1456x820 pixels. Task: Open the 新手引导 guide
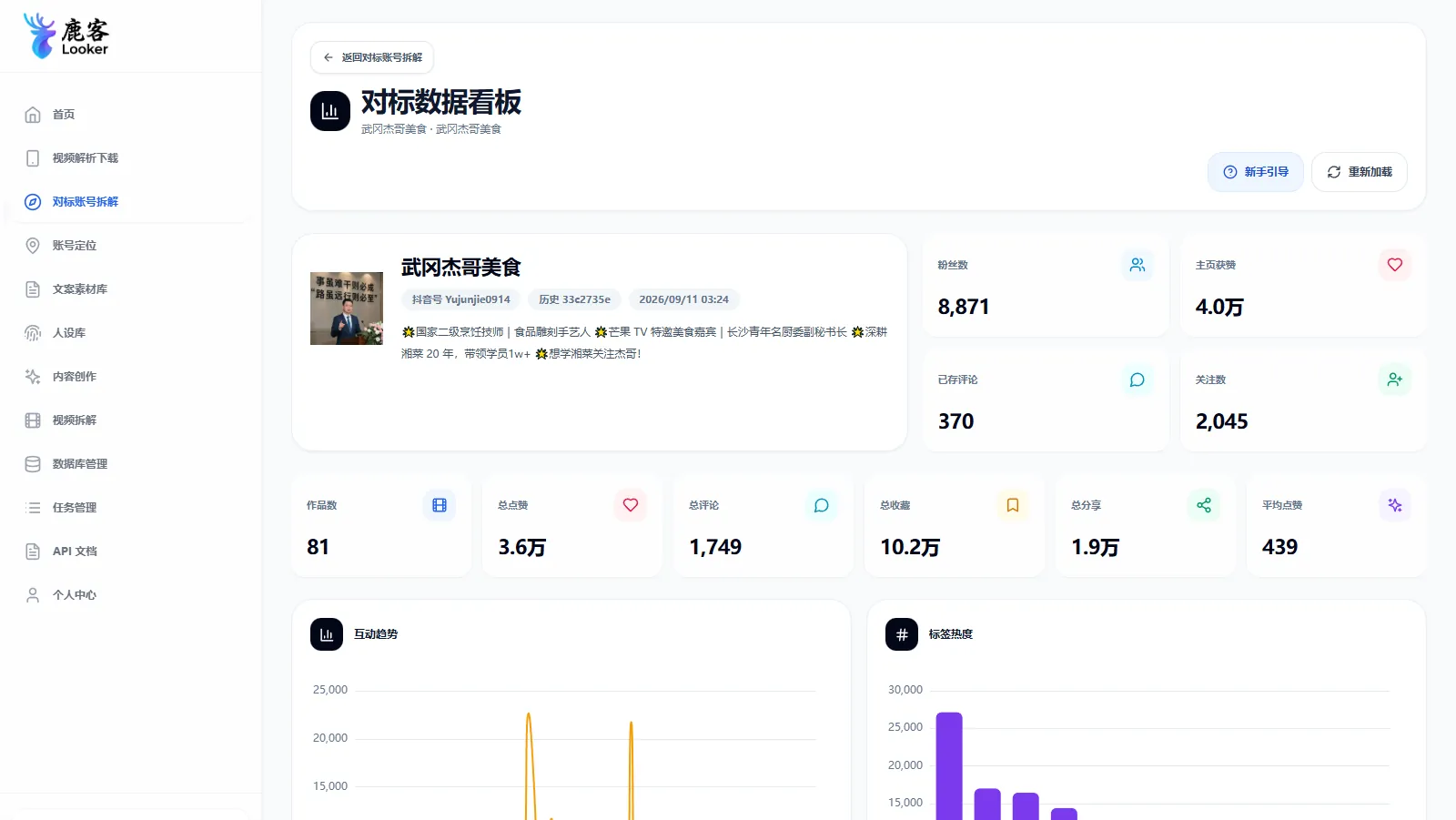coord(1256,172)
